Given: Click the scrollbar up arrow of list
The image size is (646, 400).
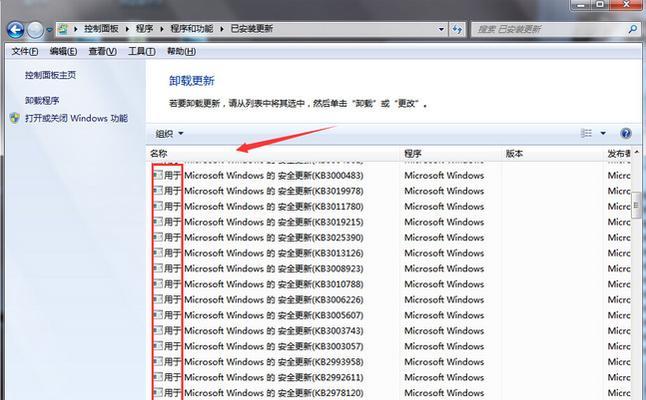Looking at the screenshot, I should [637, 153].
